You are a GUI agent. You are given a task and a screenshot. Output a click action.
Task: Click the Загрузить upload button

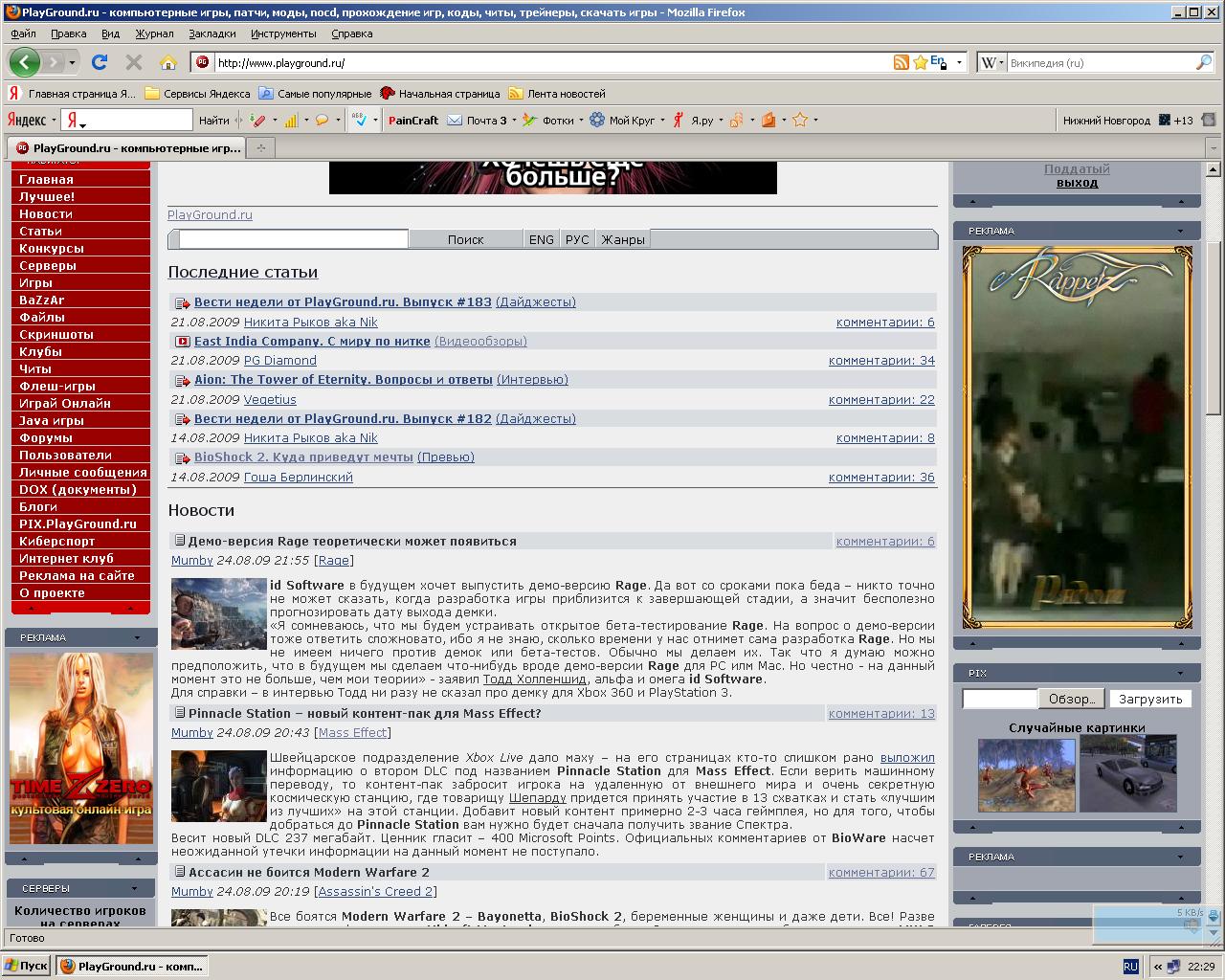(1150, 699)
